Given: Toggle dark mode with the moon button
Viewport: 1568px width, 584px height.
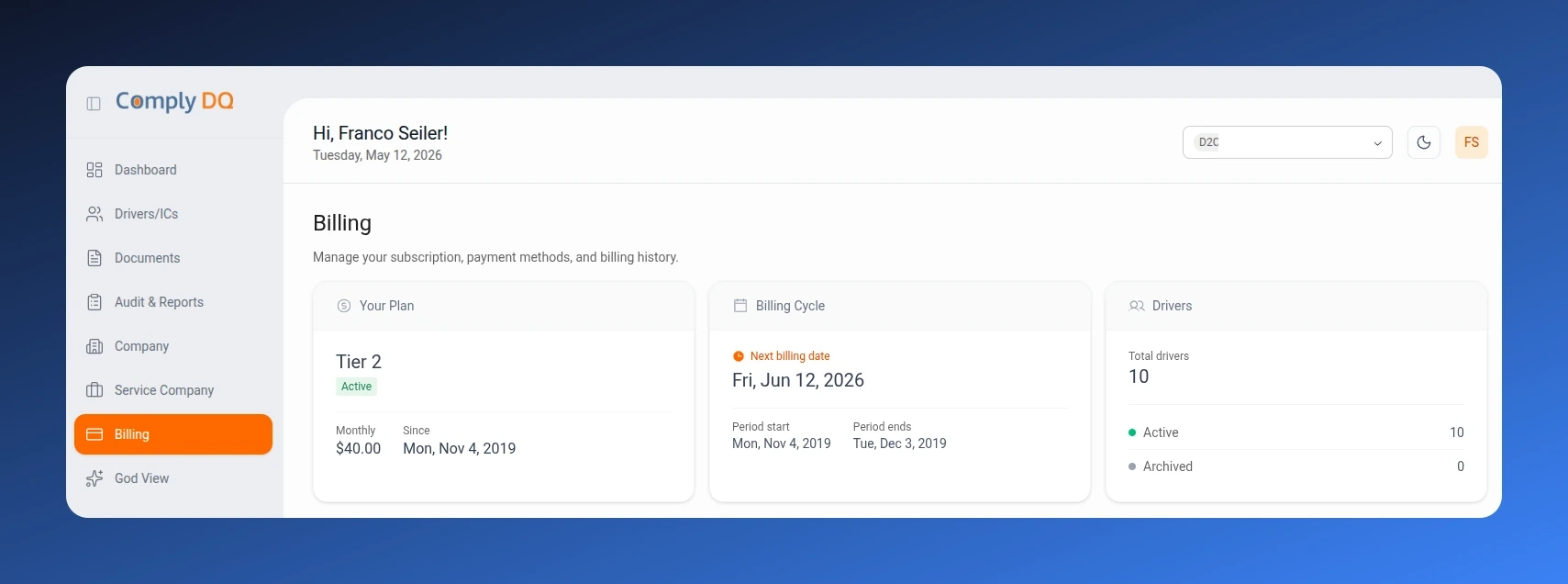Looking at the screenshot, I should (x=1424, y=142).
